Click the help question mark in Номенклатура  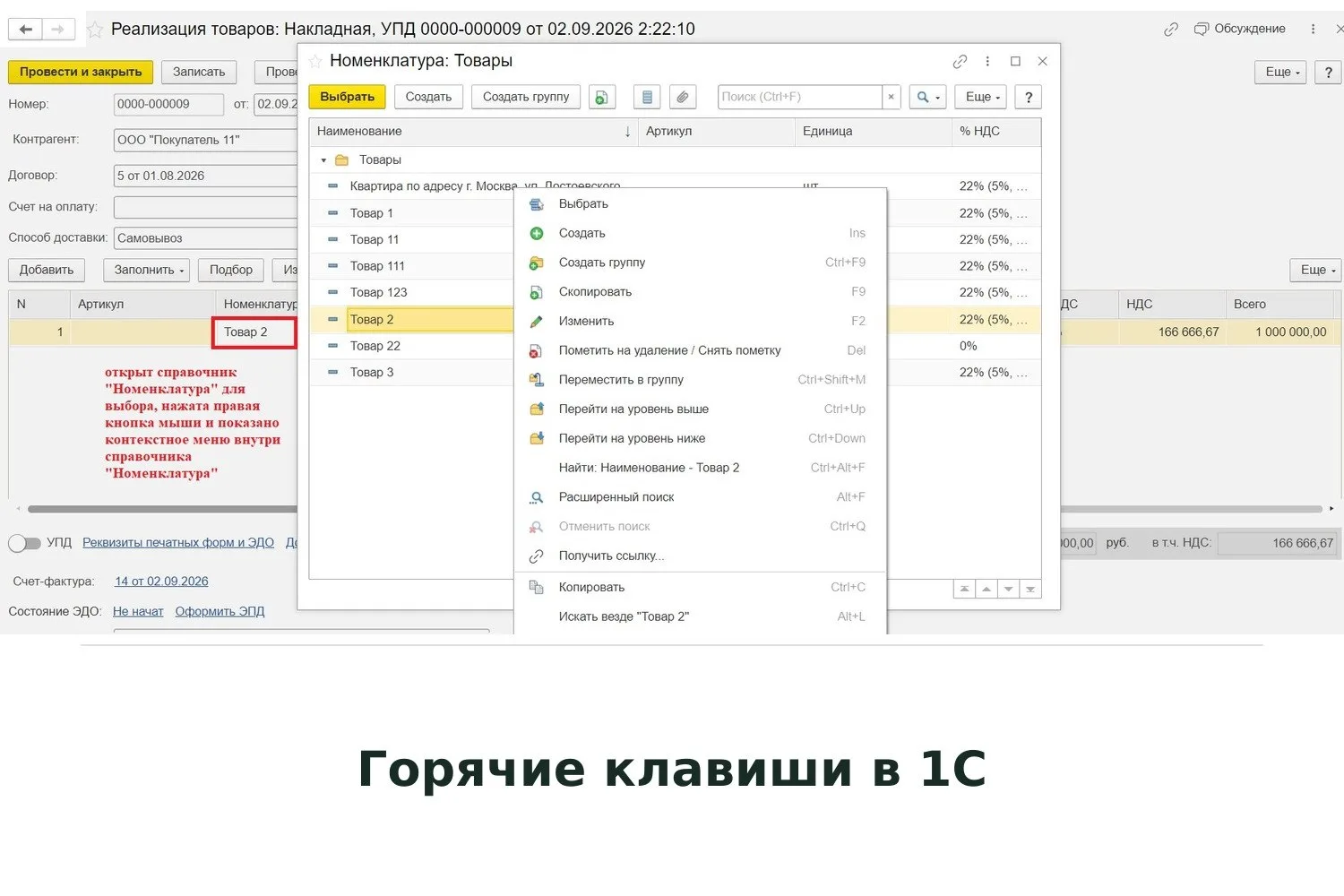tap(1029, 97)
